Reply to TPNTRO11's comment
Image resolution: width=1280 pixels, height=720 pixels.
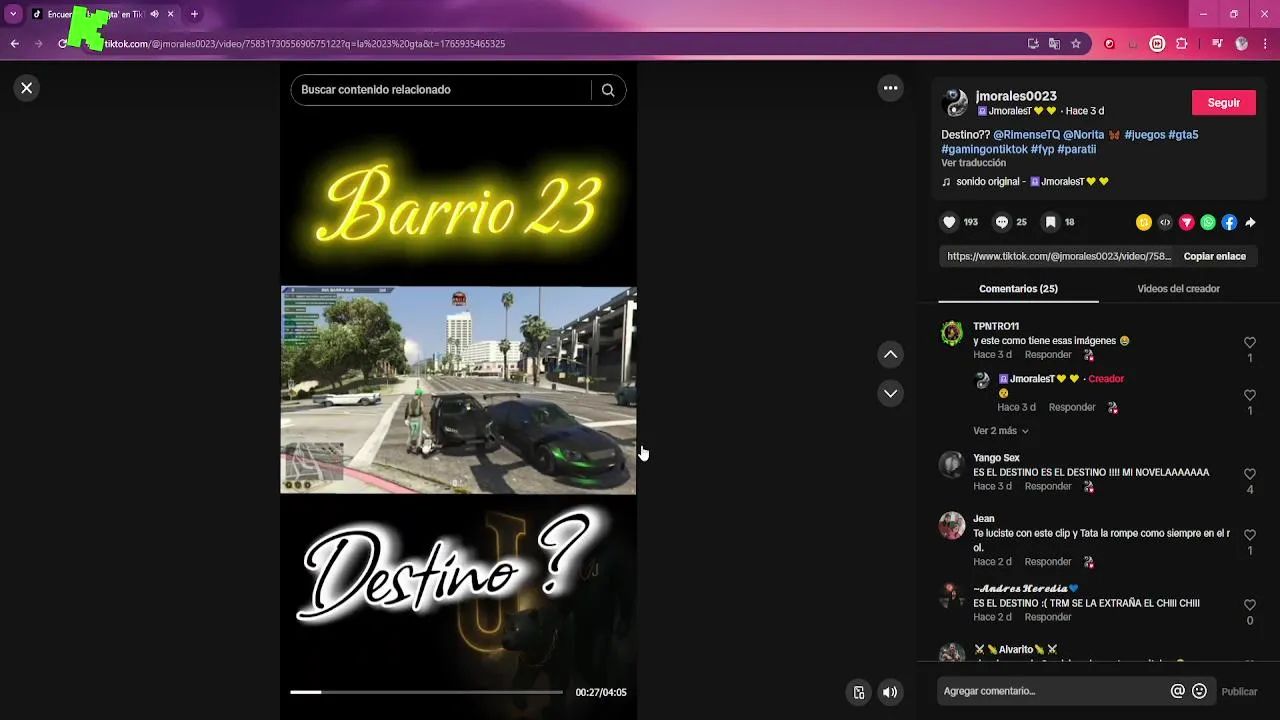[x=1048, y=355]
